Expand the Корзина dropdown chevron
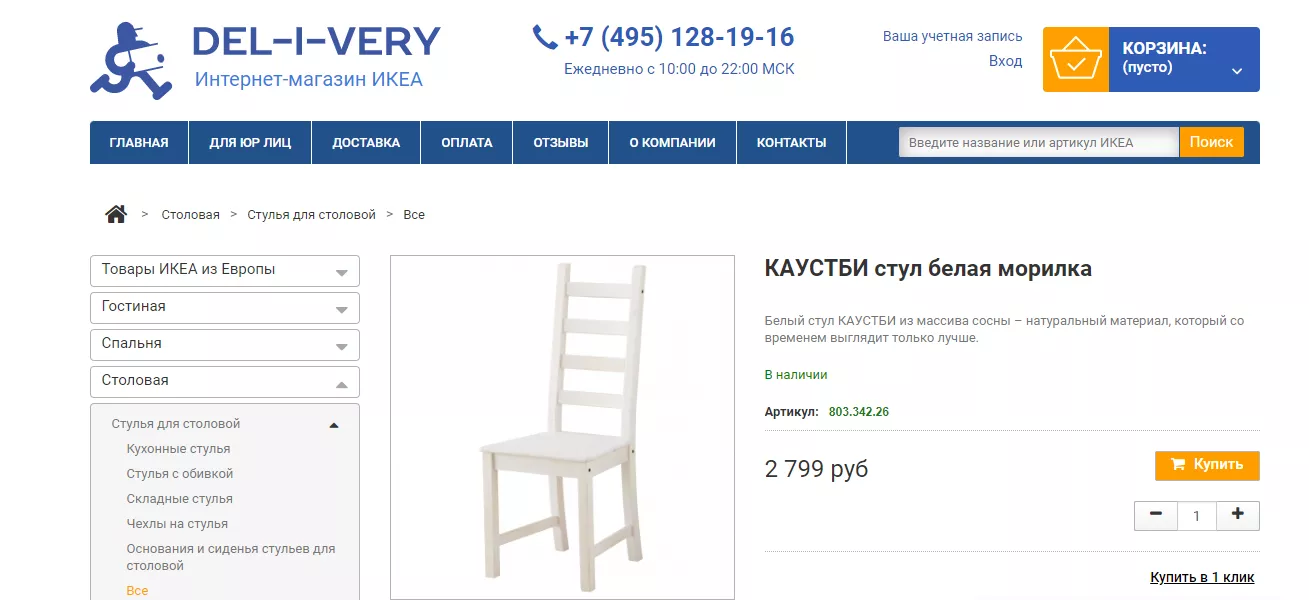The width and height of the screenshot is (1309, 600). pyautogui.click(x=1237, y=71)
